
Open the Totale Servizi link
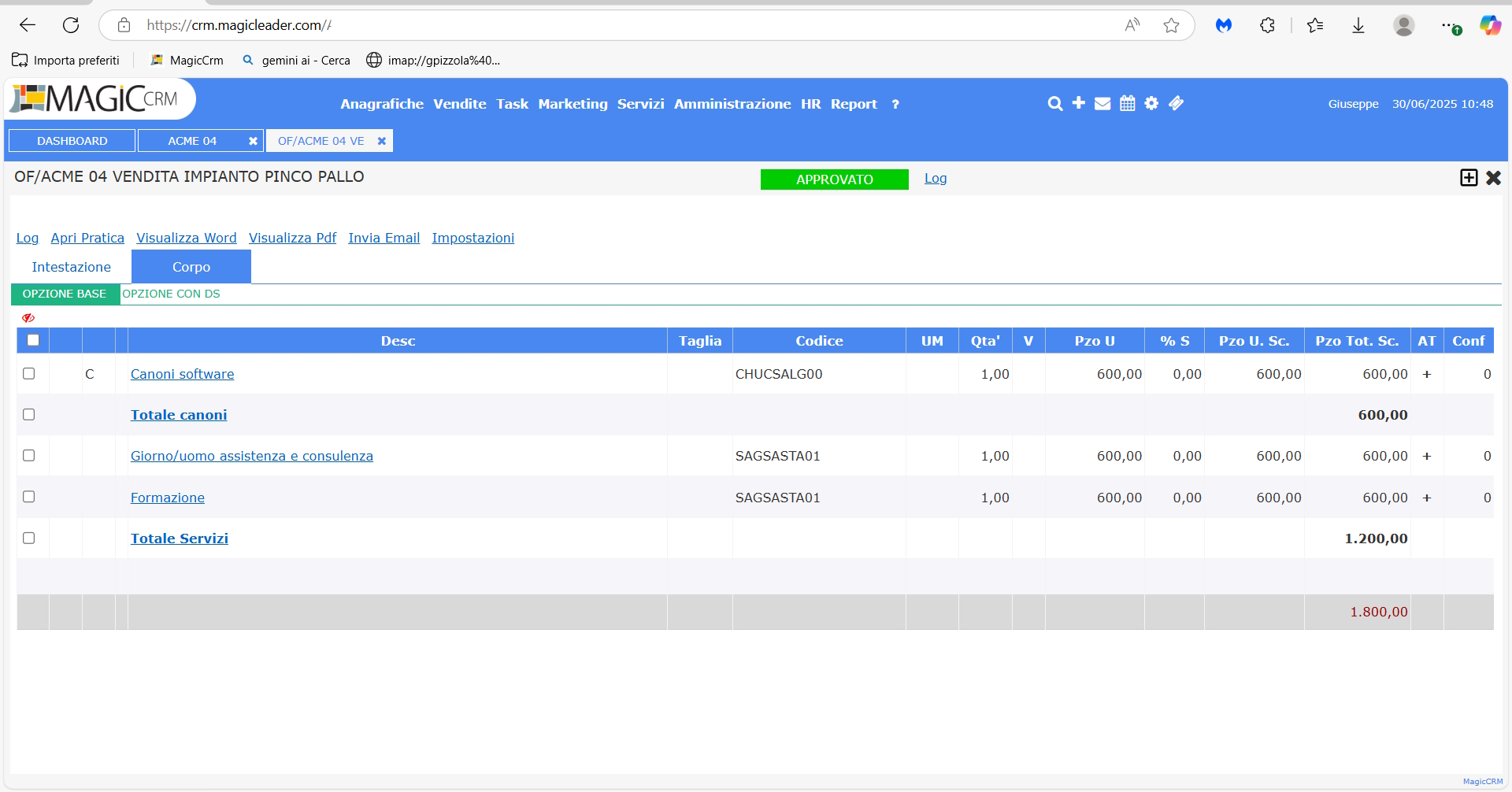180,538
